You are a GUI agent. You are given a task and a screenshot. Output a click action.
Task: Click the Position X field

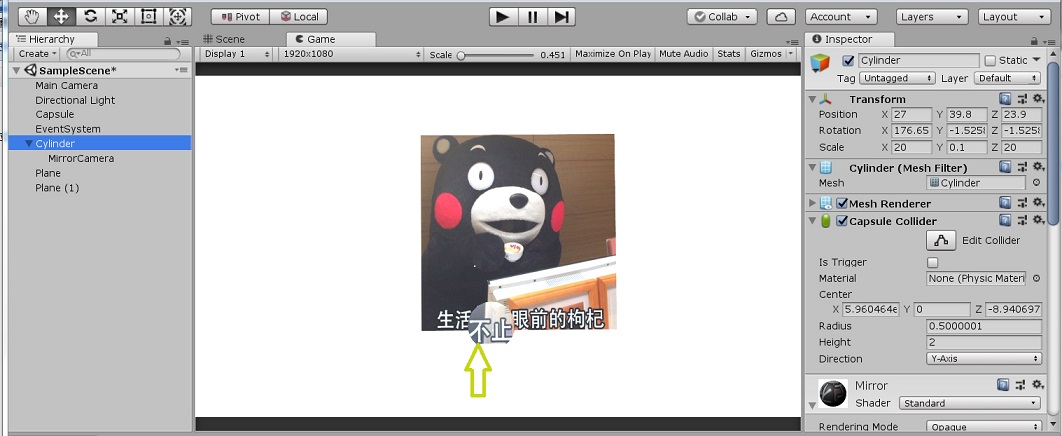(911, 114)
